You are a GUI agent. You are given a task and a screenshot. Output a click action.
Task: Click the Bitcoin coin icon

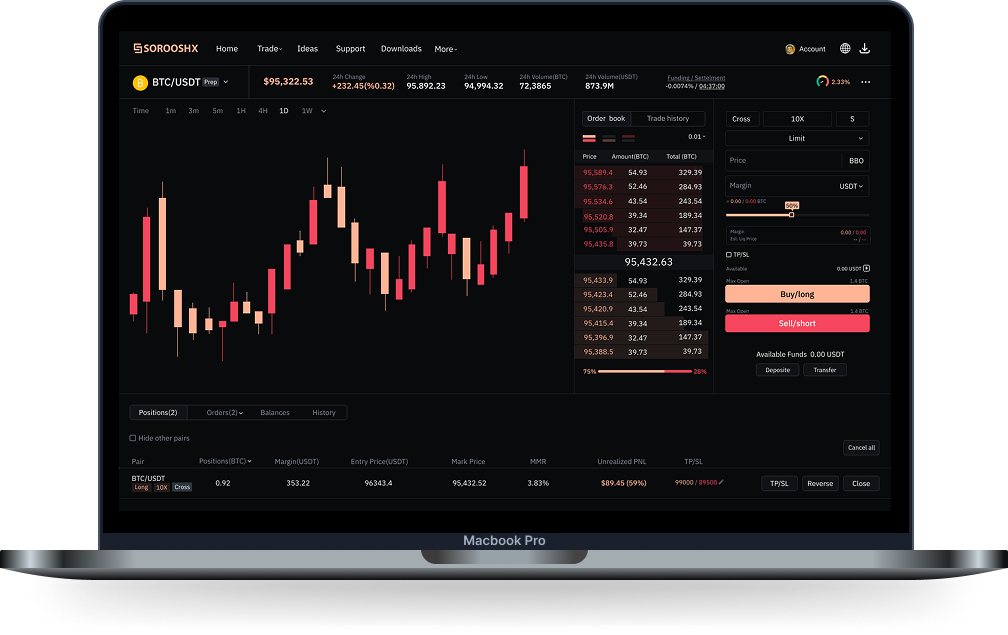(140, 82)
